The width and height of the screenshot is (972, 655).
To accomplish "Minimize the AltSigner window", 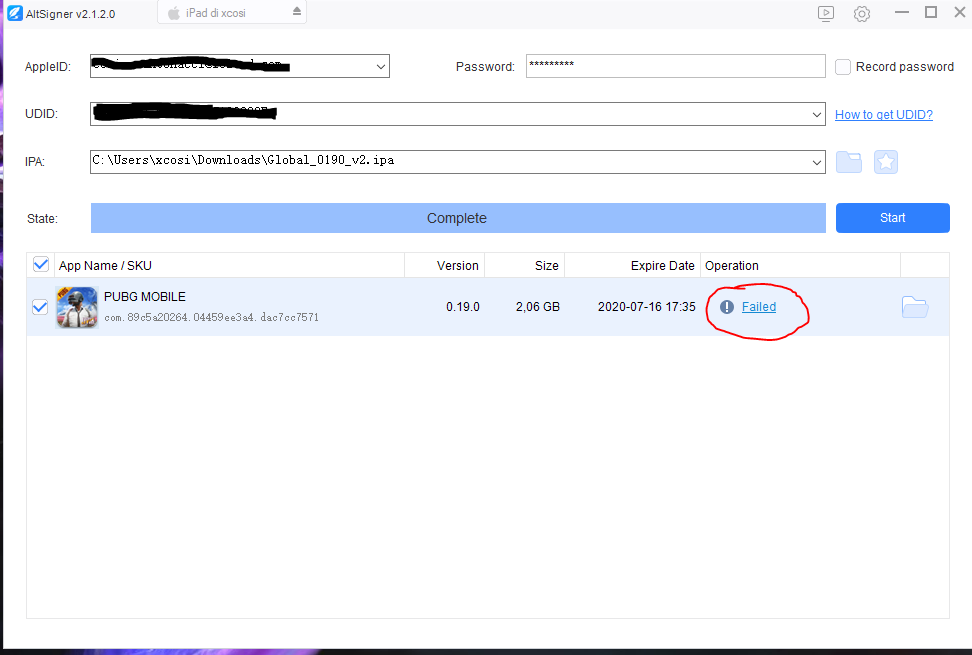I will (x=902, y=12).
